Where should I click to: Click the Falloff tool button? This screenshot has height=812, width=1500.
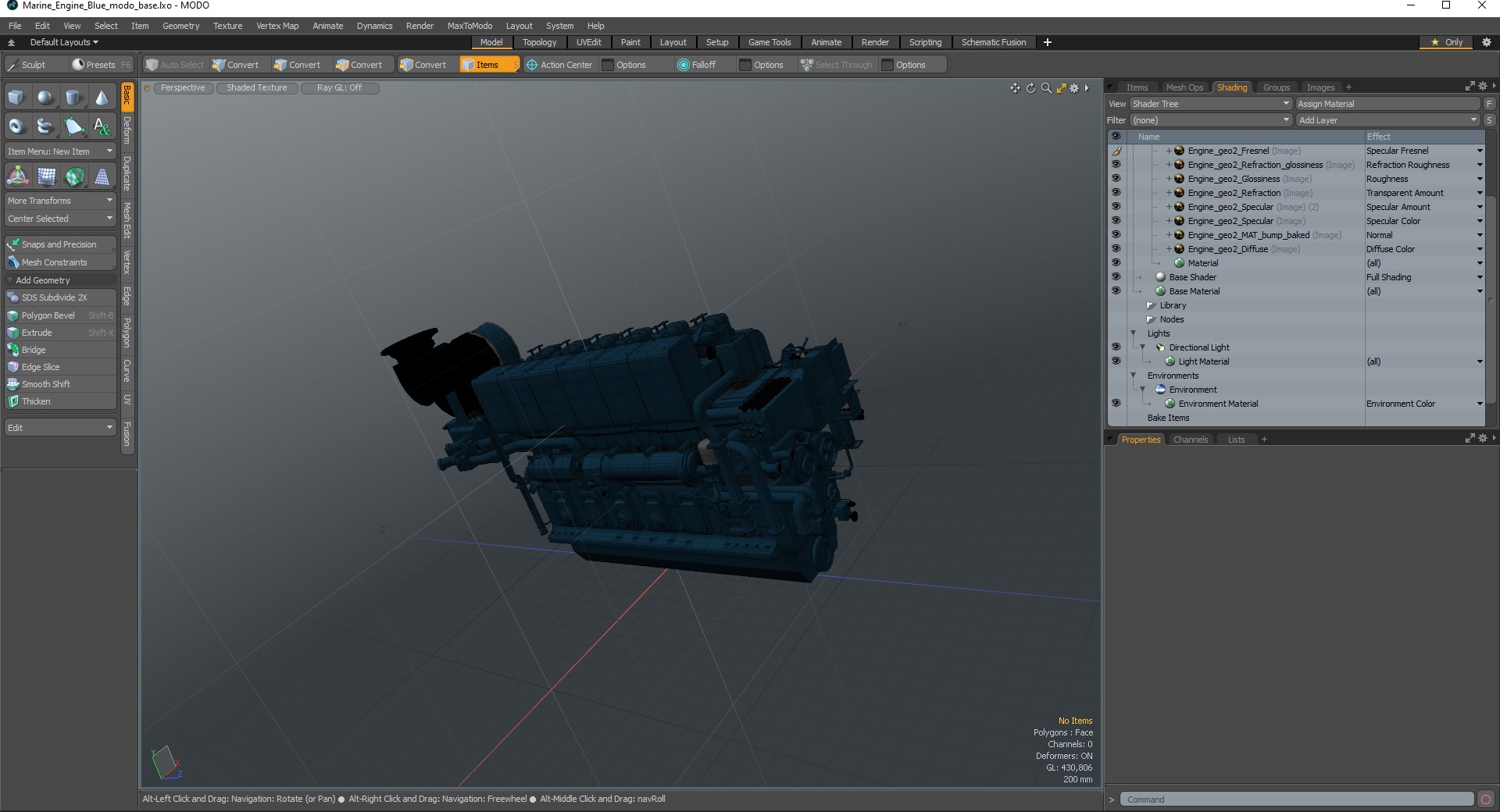697,65
